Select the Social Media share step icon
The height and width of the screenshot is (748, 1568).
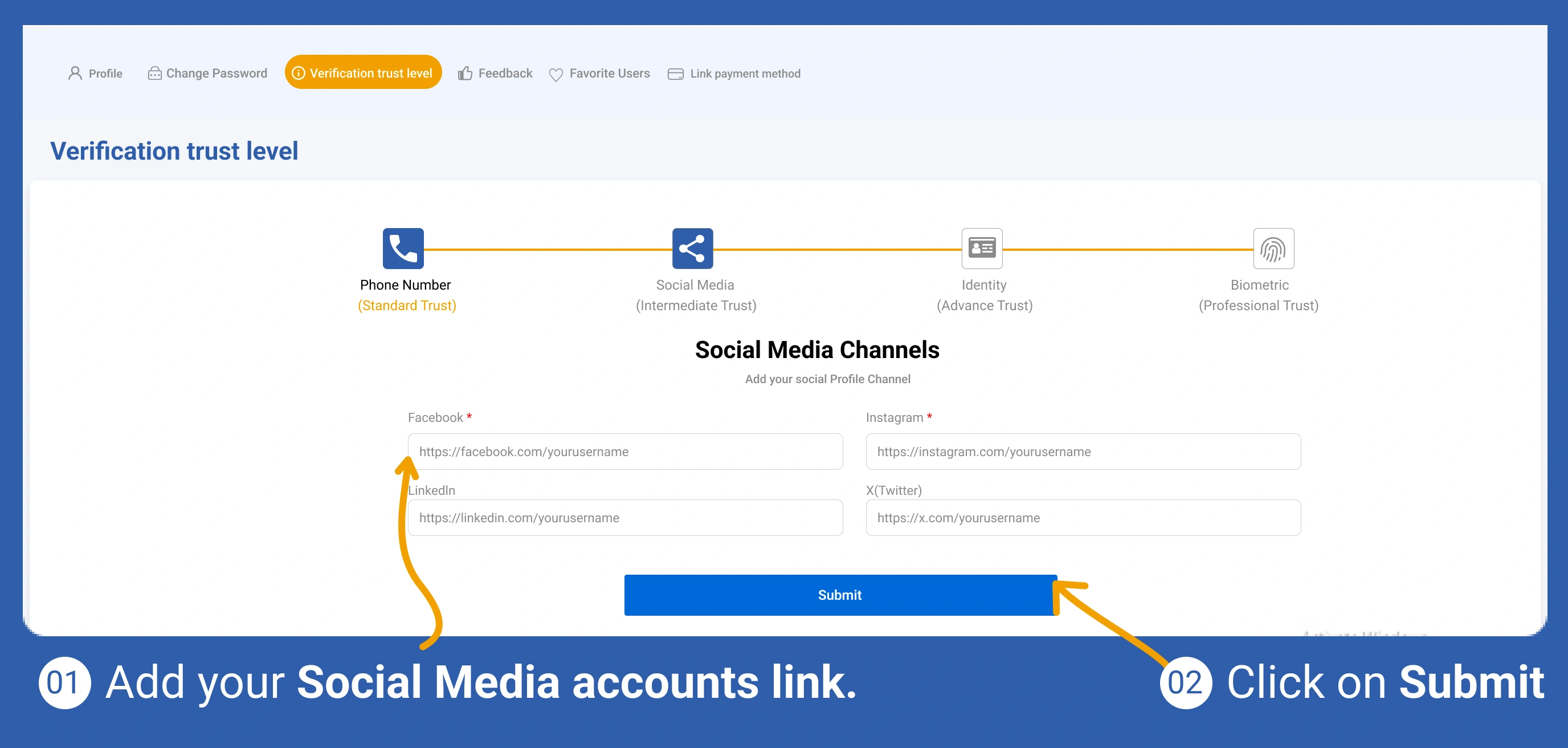coord(693,249)
